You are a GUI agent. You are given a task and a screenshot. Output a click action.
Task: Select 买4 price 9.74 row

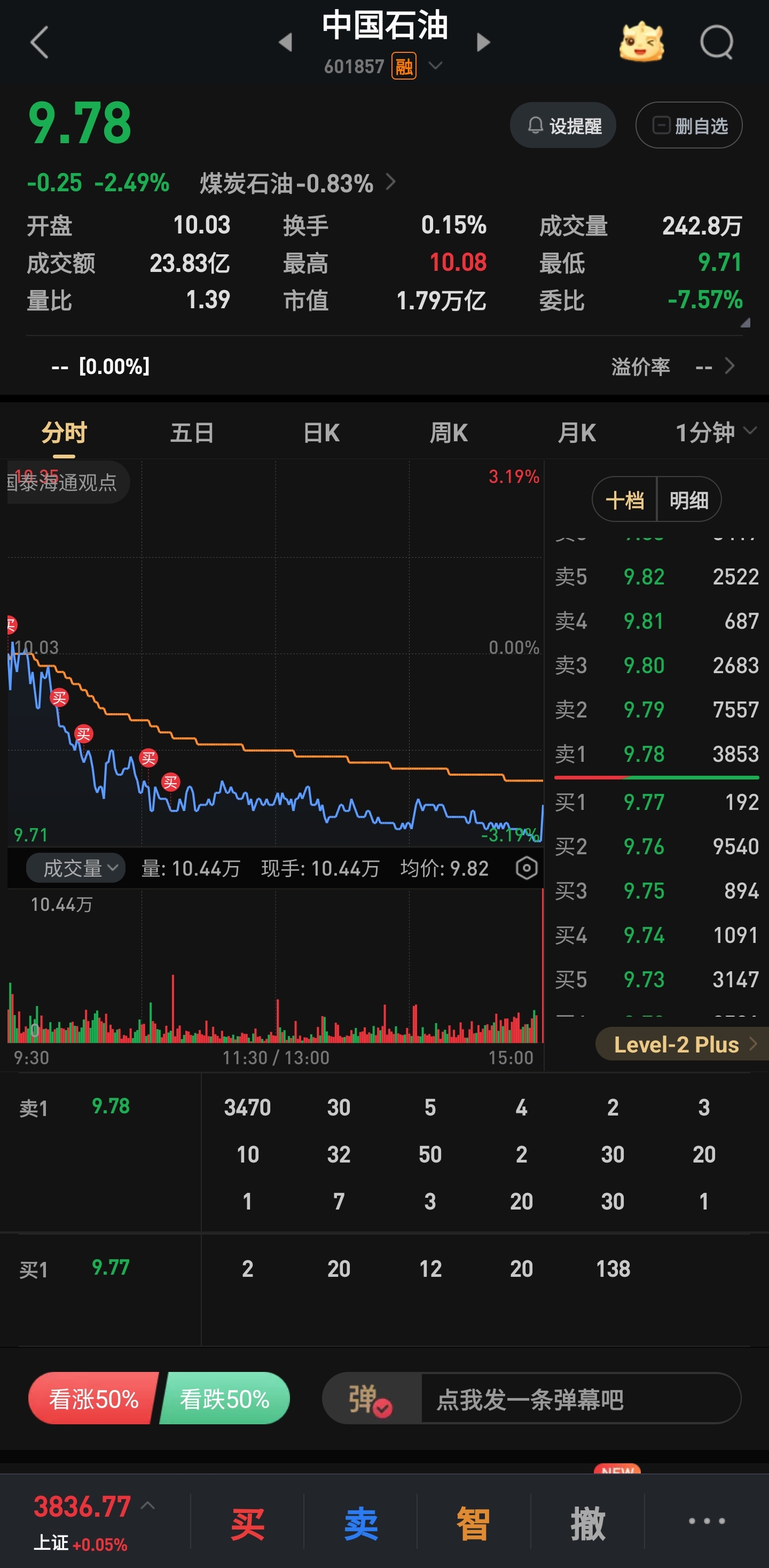[656, 935]
